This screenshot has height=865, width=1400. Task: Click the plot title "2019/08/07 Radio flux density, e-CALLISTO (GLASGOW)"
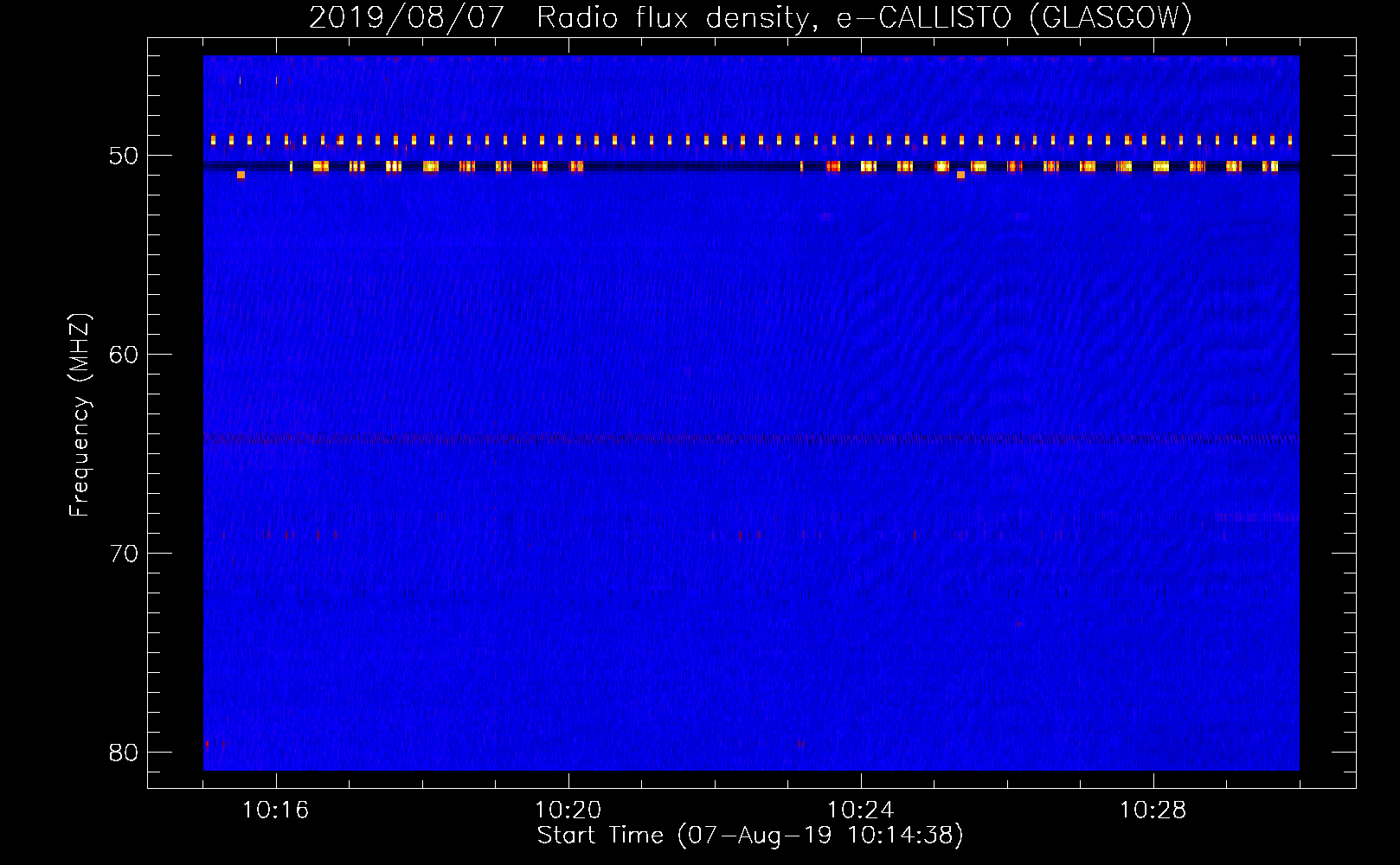pos(750,17)
